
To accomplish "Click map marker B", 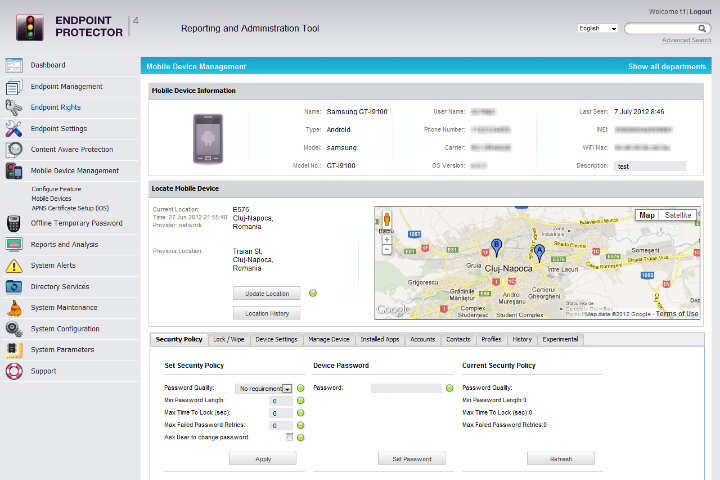I will [496, 248].
